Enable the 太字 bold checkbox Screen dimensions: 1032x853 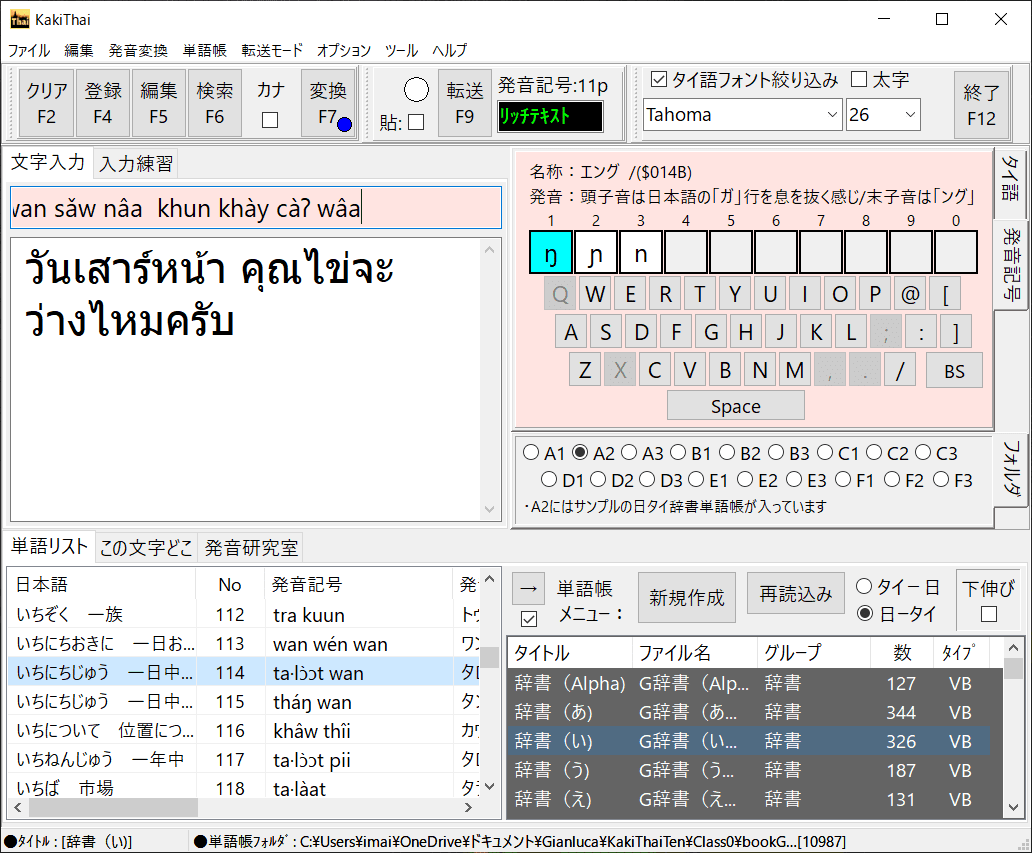(859, 80)
